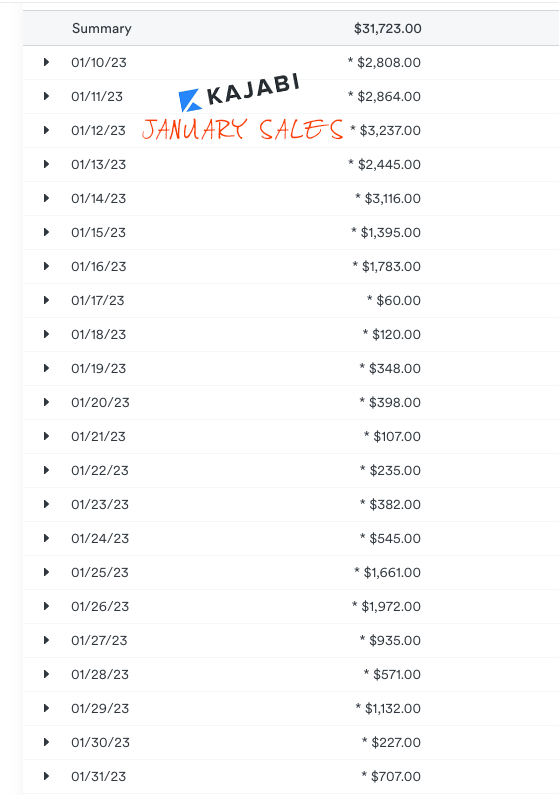Select the 01/13/23 date row
This screenshot has width=559, height=795.
(x=291, y=164)
